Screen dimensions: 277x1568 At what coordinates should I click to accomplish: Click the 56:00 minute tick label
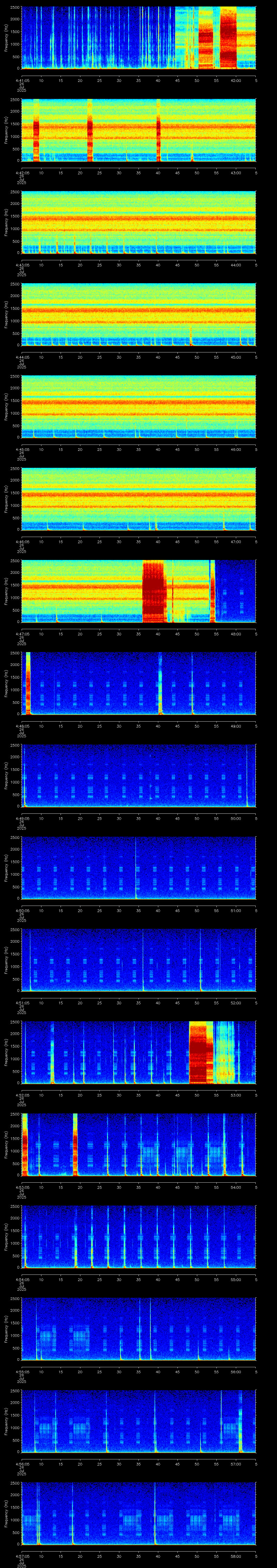236,1371
